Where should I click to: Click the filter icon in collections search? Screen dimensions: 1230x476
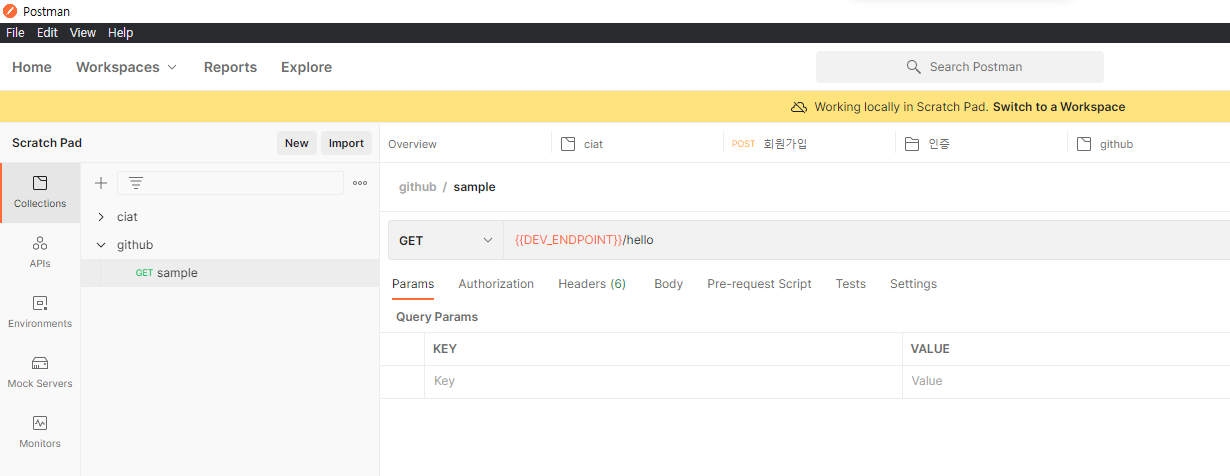click(136, 183)
